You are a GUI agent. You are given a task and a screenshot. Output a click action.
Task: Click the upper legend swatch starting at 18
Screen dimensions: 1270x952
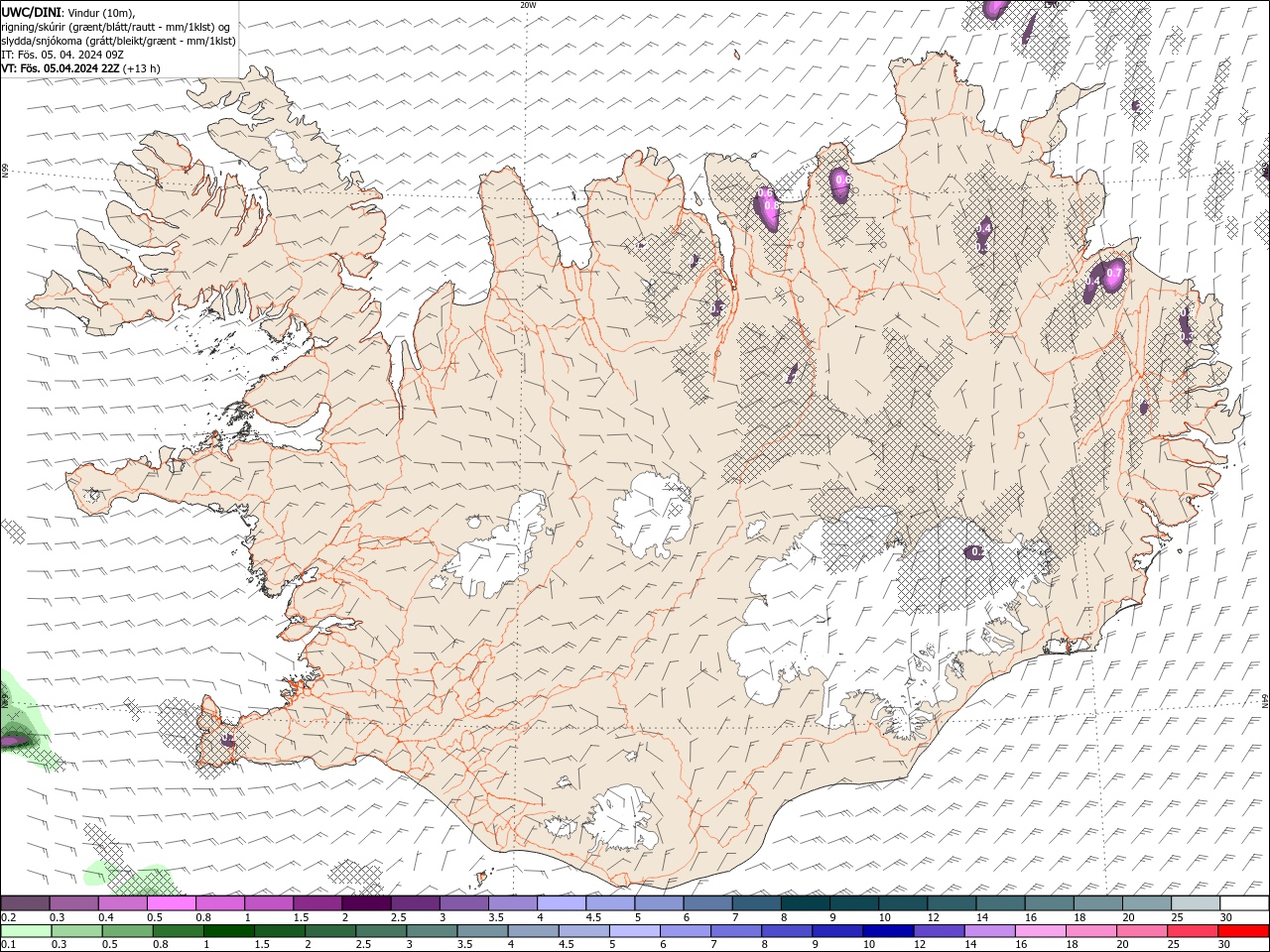point(1097,903)
